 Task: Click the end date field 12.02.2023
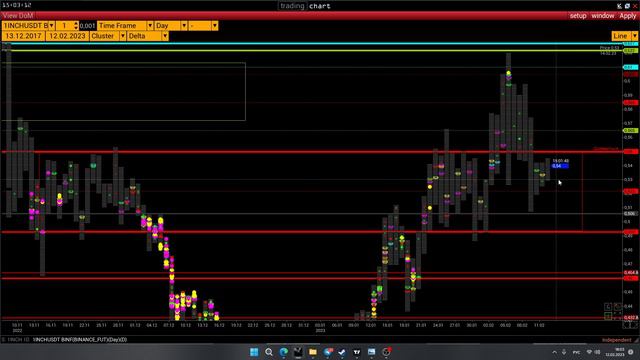(67, 36)
